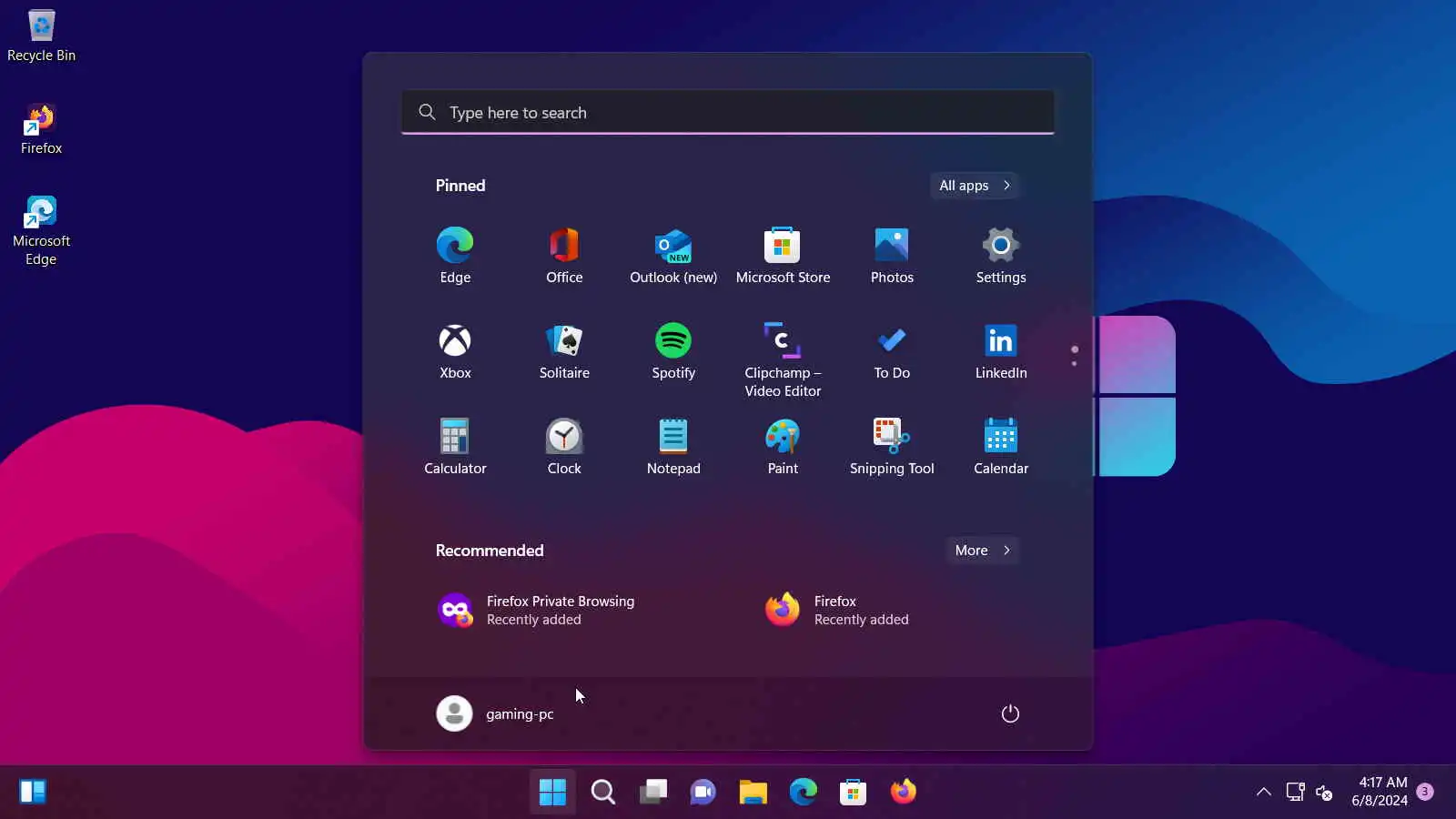Screen dimensions: 1456x819
Task: Launch Spotify from Start menu
Action: pos(673,351)
